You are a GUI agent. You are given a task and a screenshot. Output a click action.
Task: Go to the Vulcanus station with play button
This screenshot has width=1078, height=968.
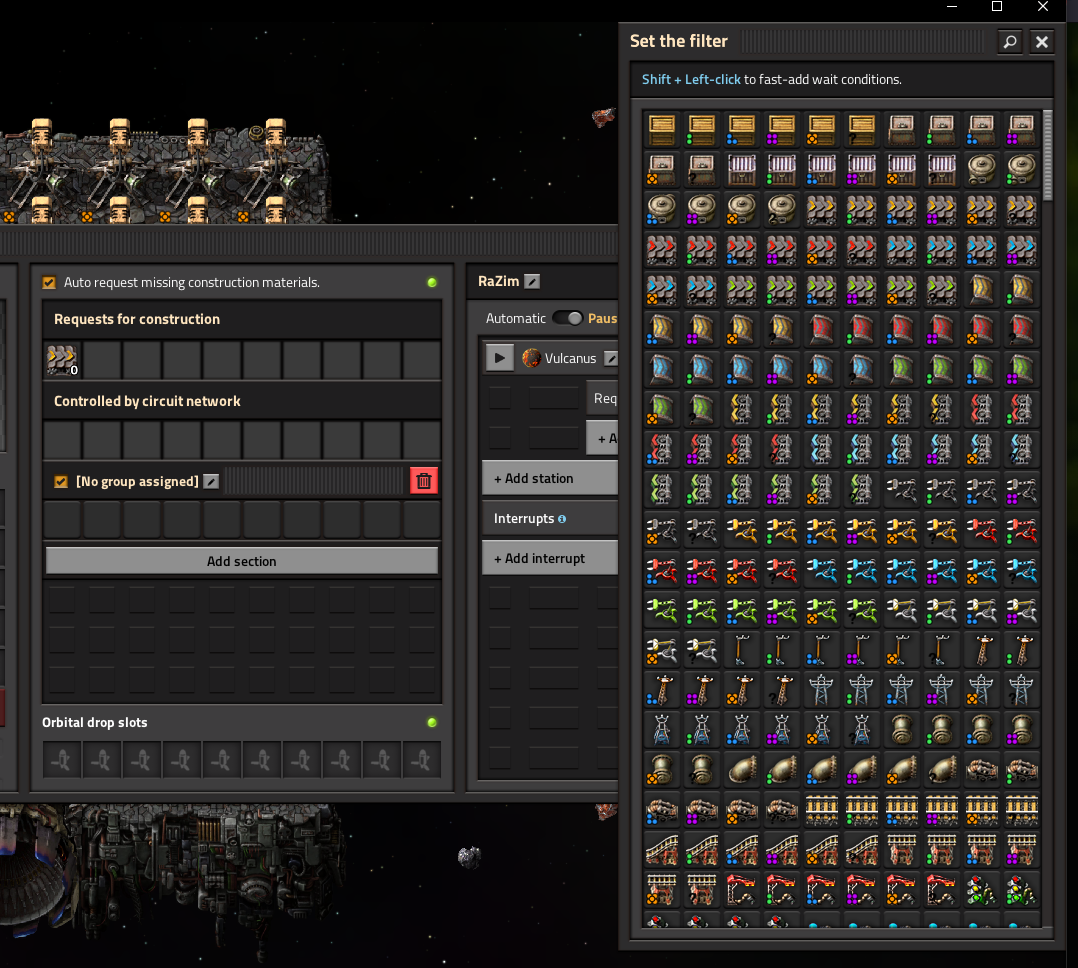pyautogui.click(x=500, y=358)
